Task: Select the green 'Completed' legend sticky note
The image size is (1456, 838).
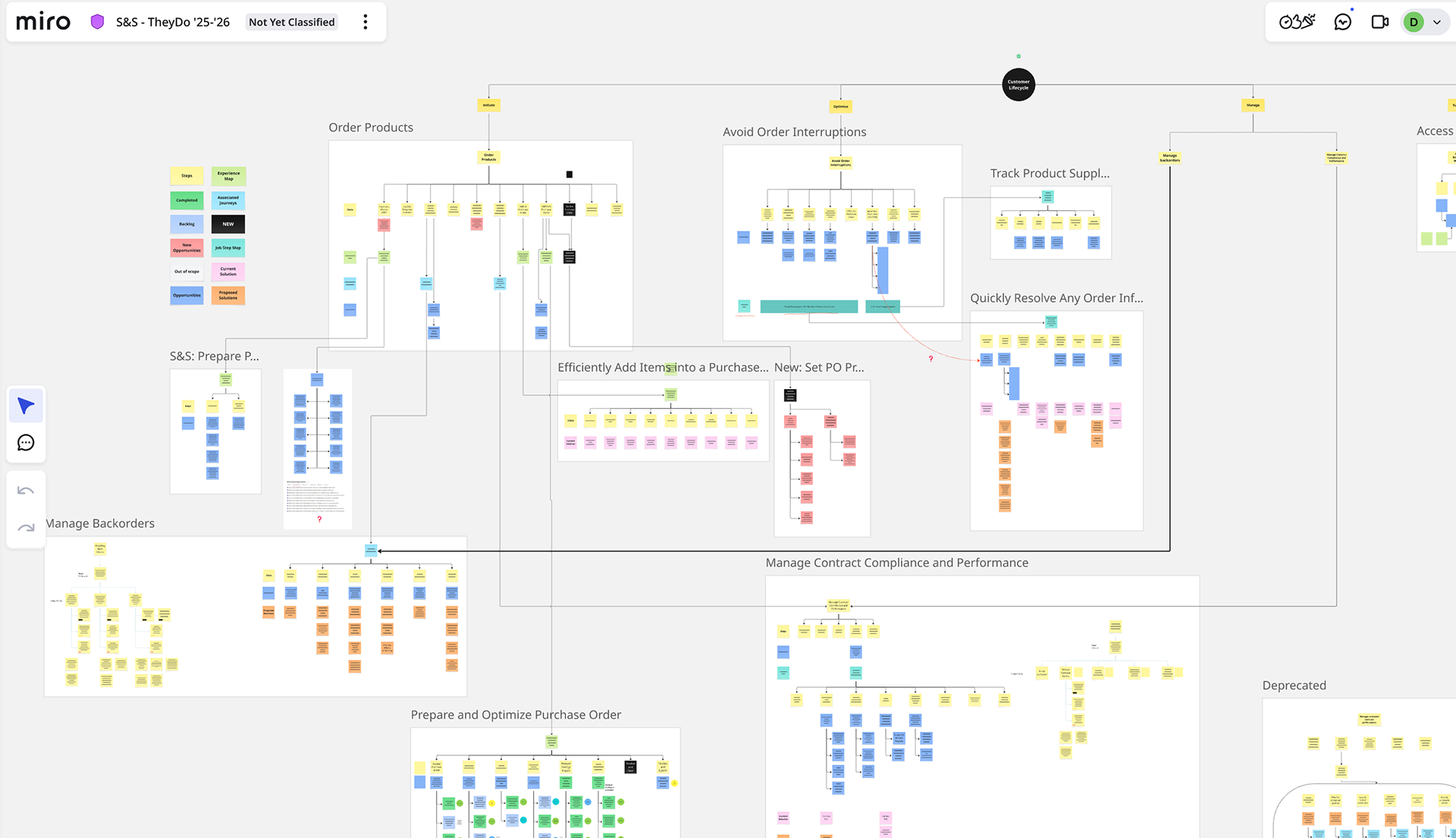Action: pos(187,200)
